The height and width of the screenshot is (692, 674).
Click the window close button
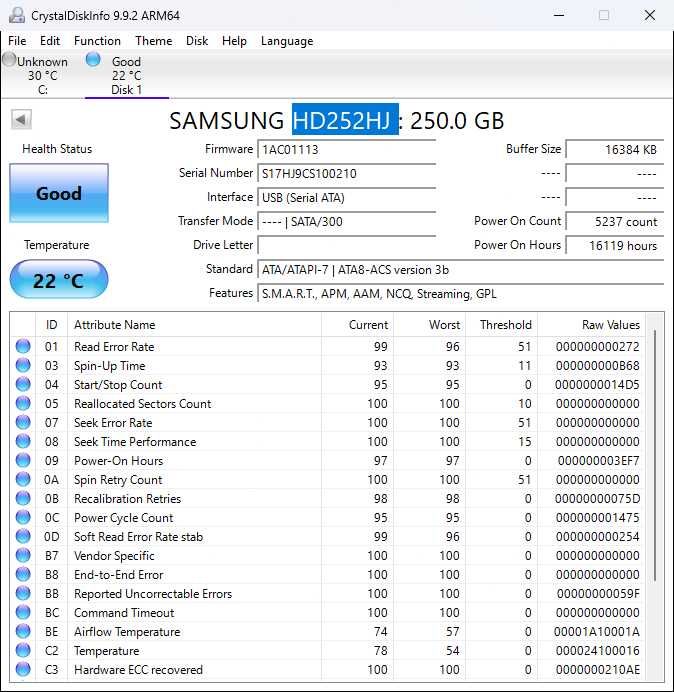pyautogui.click(x=650, y=15)
